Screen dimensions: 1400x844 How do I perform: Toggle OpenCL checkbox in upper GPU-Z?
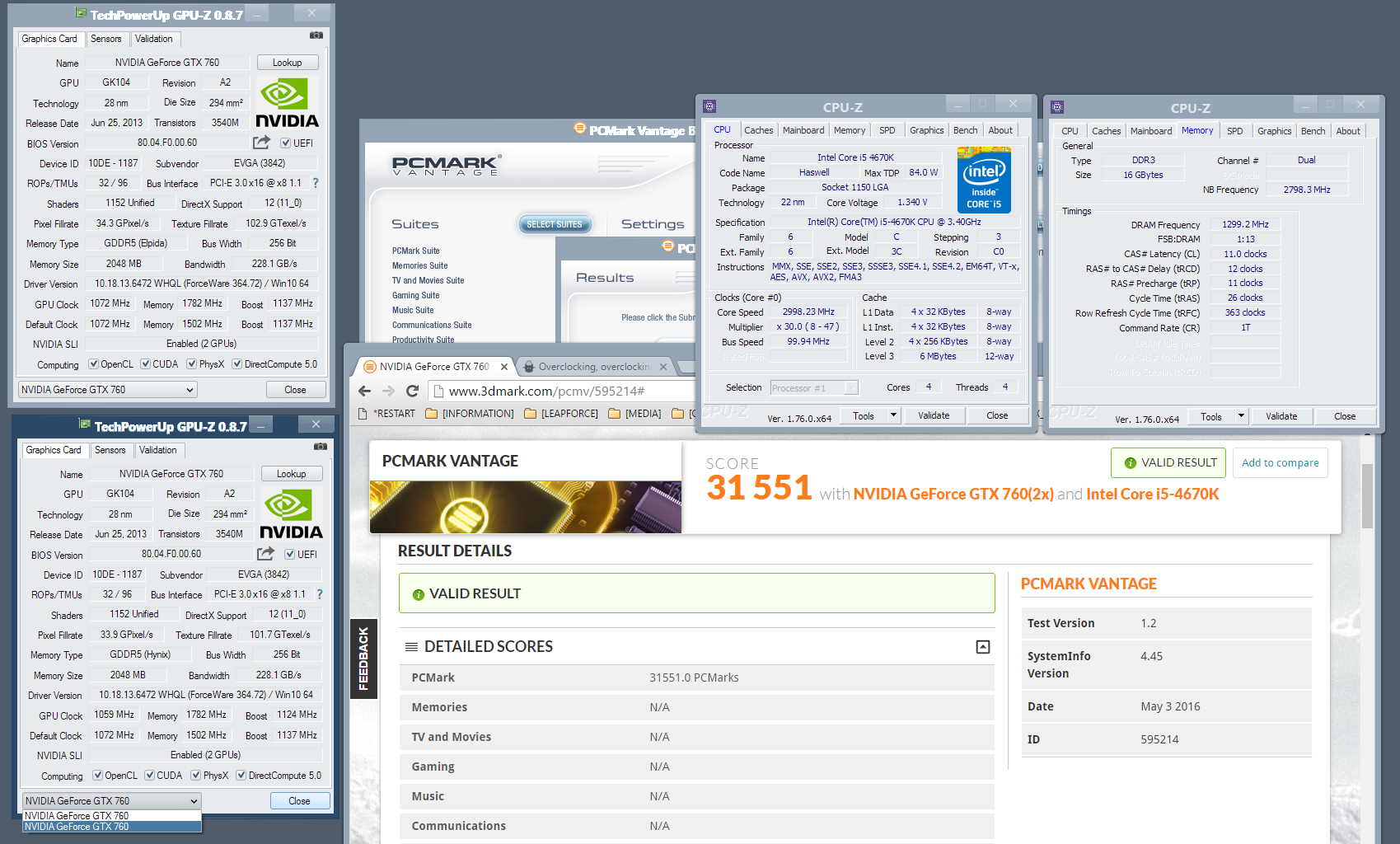(x=94, y=364)
